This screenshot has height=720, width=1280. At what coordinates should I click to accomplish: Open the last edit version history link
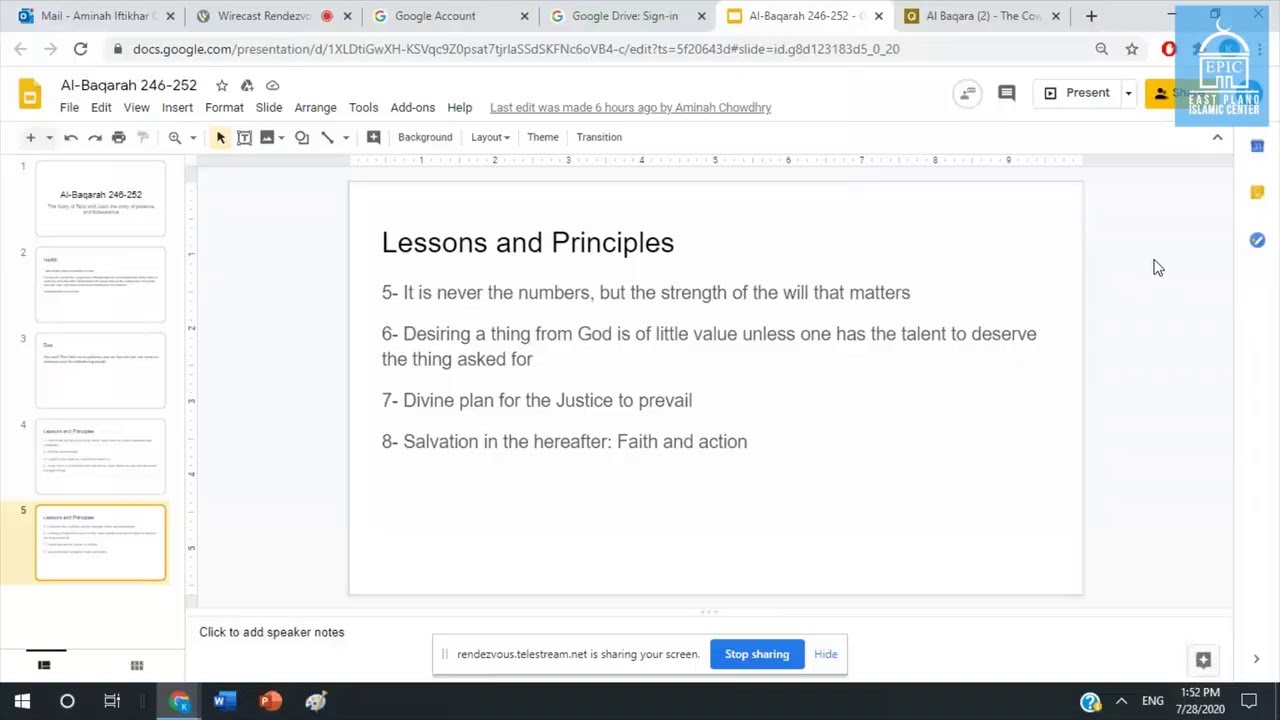pyautogui.click(x=630, y=108)
